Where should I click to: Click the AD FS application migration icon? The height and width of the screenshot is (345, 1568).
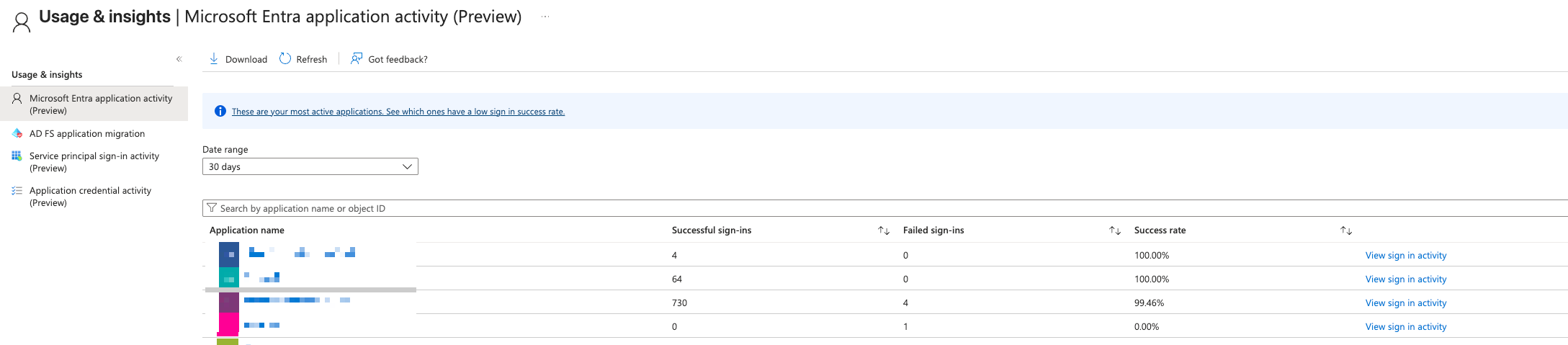(x=17, y=133)
